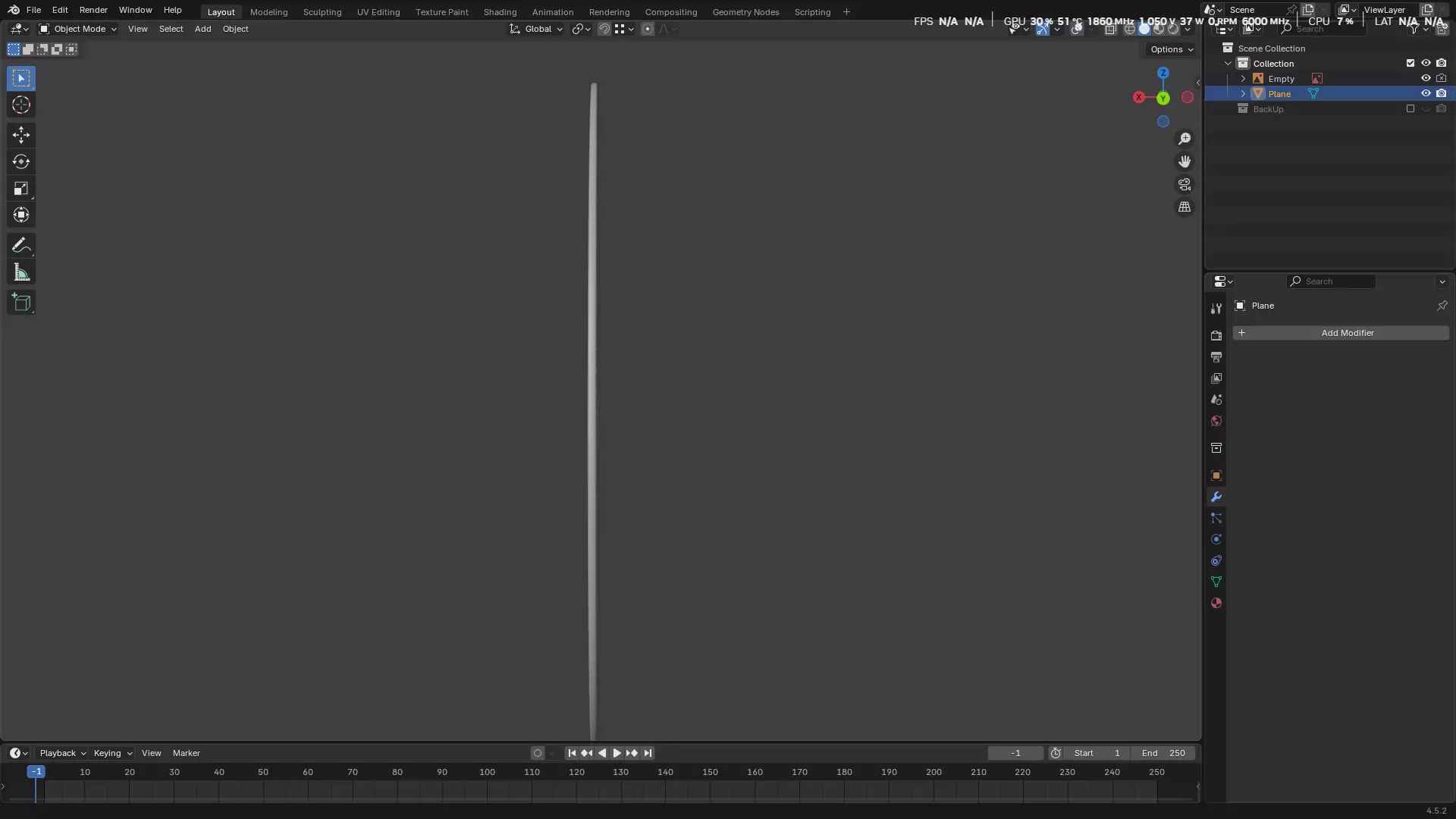Activate the Rotate tool

[21, 162]
